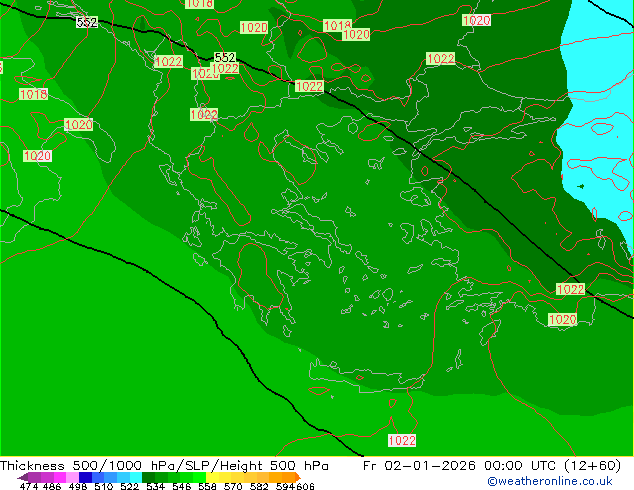Click the darkest green swatch above 534
The image size is (634, 490).
point(148,477)
